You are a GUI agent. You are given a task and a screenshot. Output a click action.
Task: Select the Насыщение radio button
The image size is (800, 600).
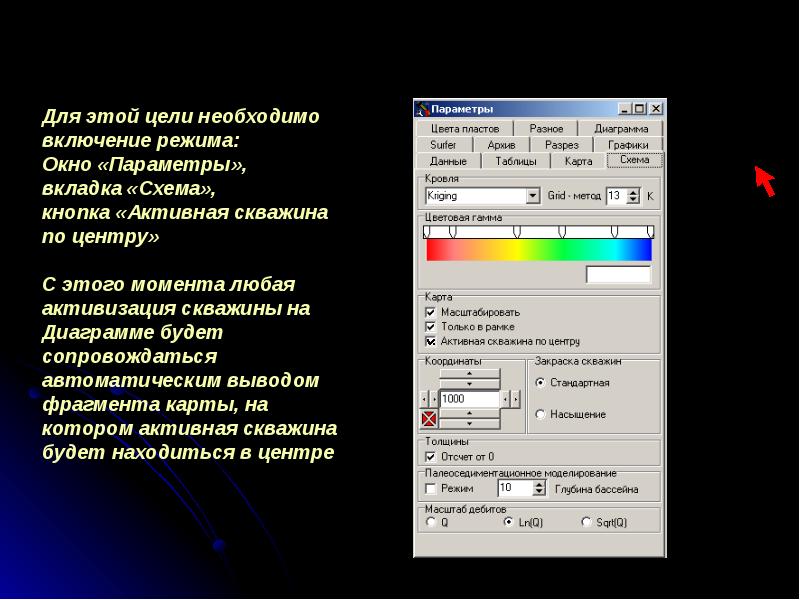pos(540,414)
